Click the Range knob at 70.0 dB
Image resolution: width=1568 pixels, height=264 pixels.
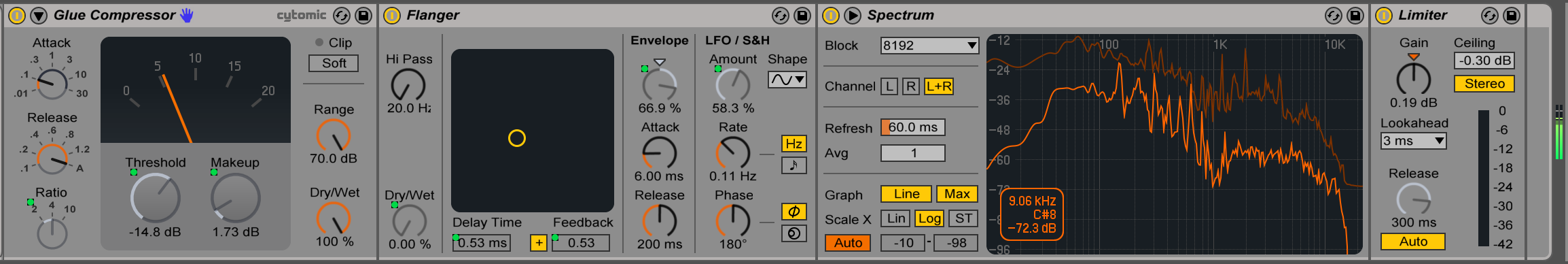pyautogui.click(x=334, y=135)
